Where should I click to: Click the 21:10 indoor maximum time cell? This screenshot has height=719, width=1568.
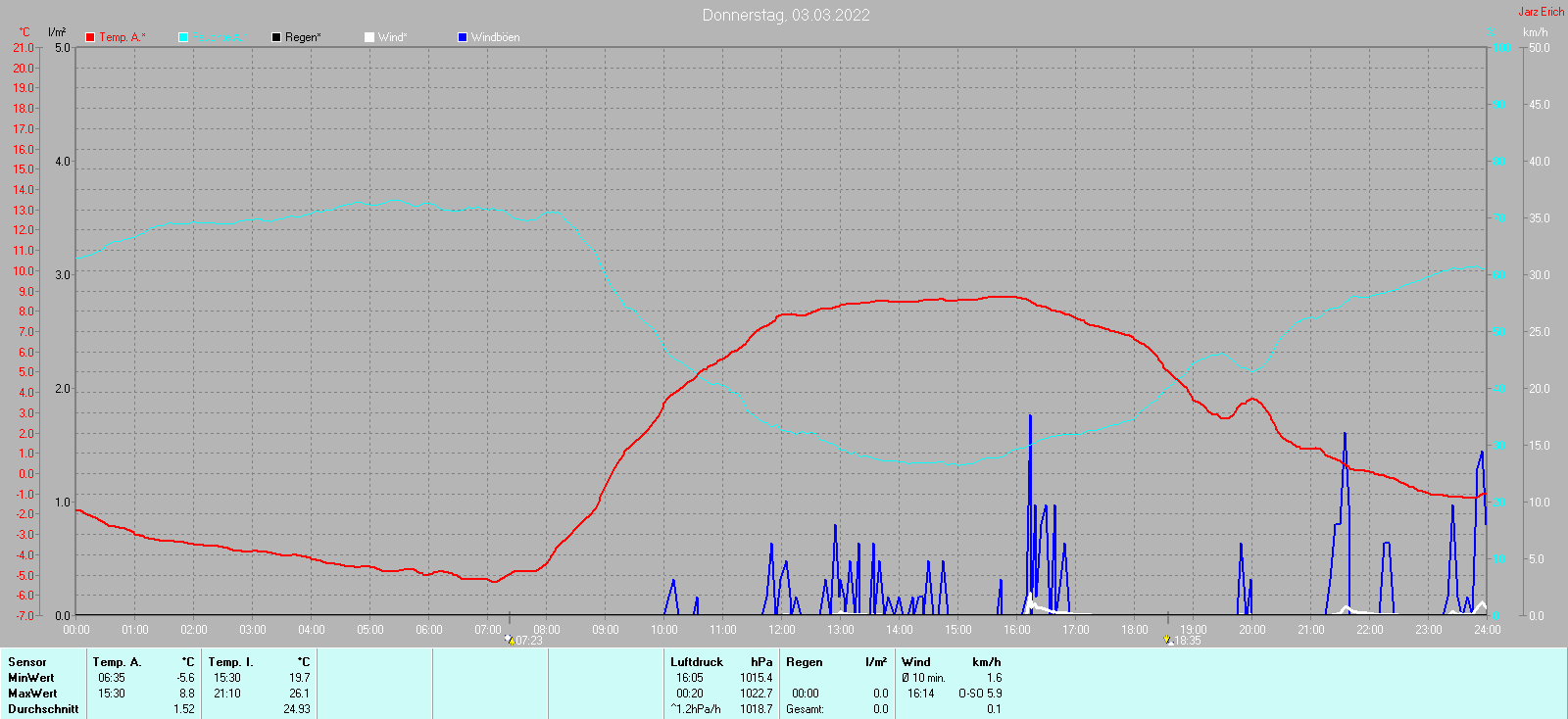(x=227, y=694)
